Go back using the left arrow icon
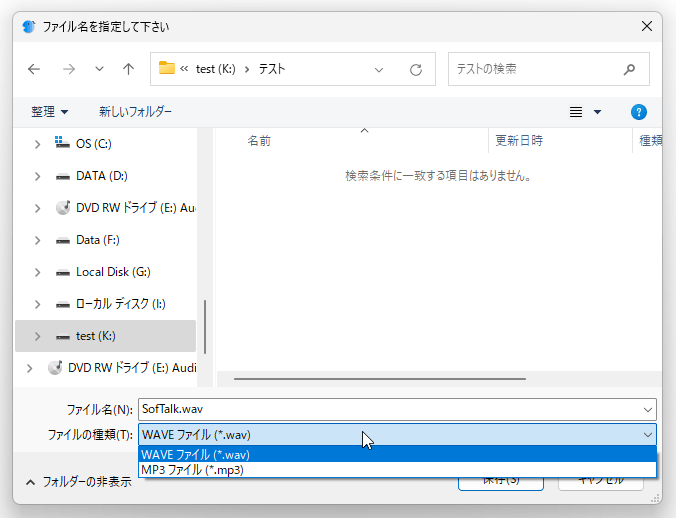 34,69
